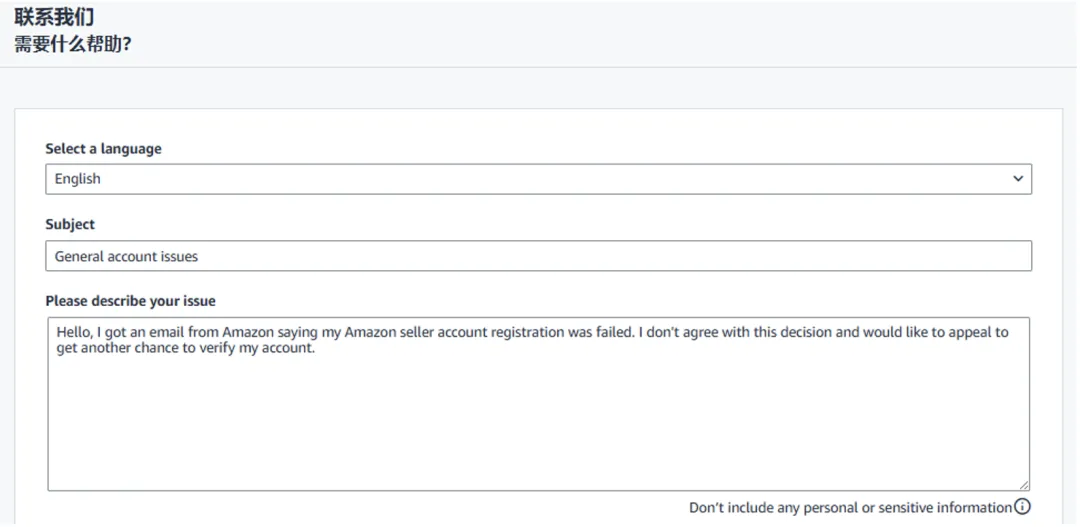Image resolution: width=1080 pixels, height=527 pixels.
Task: Click the 'Select a language' label
Action: point(103,148)
